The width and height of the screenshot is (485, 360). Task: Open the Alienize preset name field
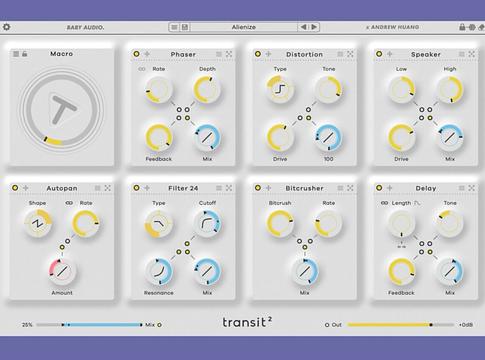(x=244, y=27)
